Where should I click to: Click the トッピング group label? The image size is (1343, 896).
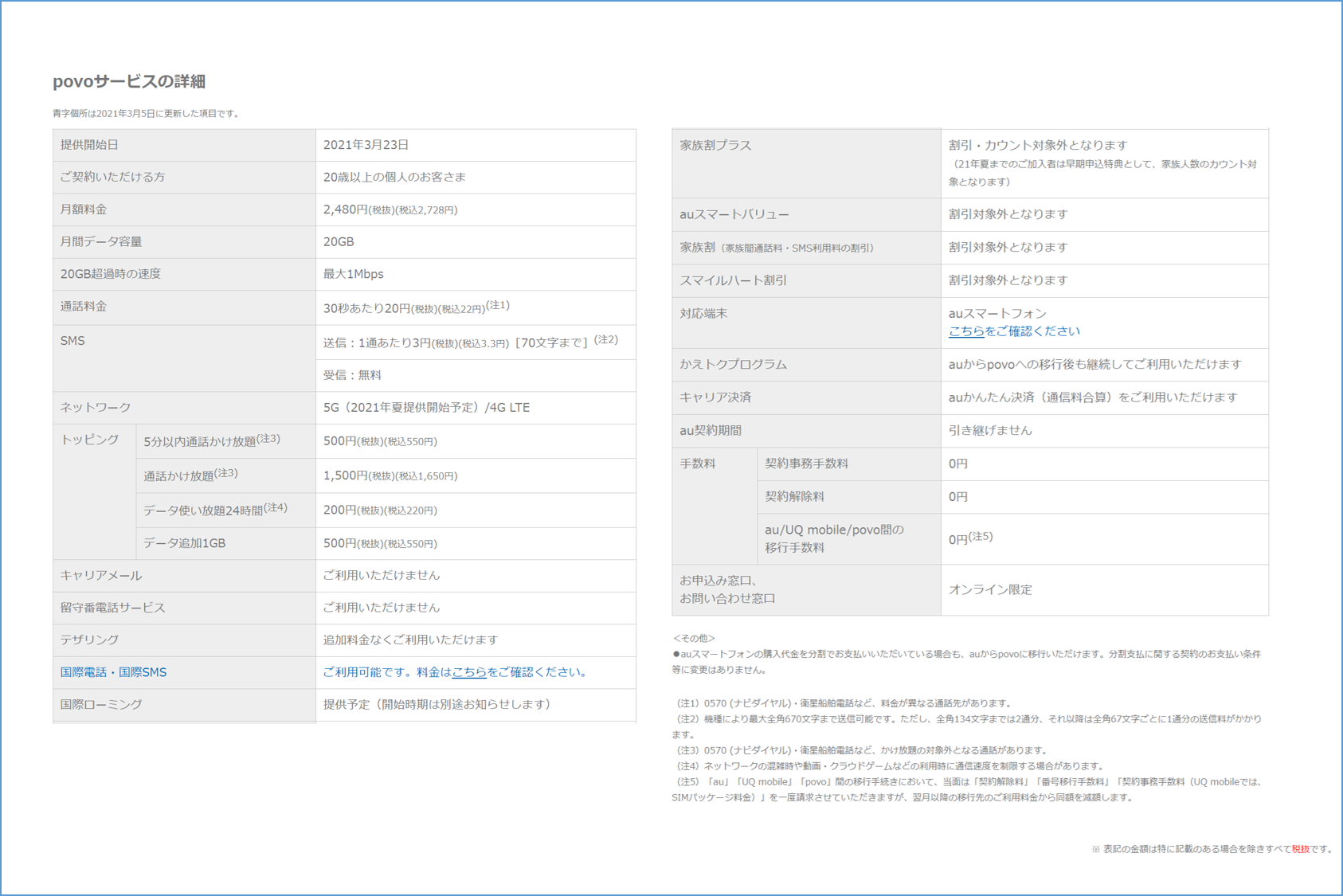click(x=90, y=440)
